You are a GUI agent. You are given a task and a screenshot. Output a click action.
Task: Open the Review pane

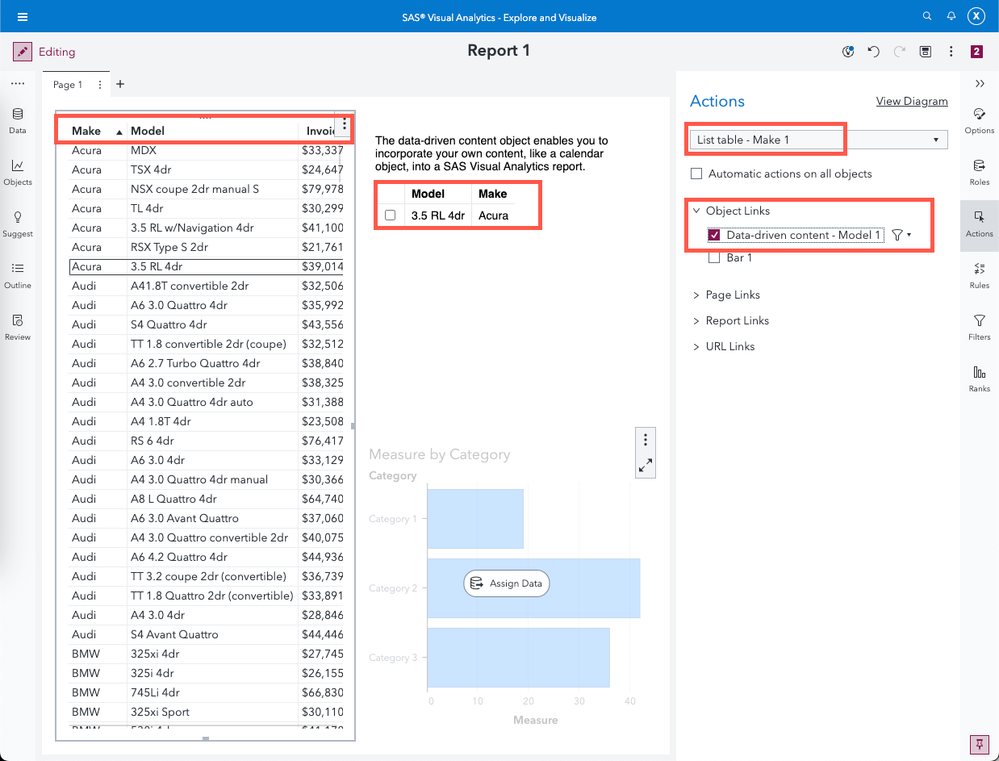tap(17, 328)
